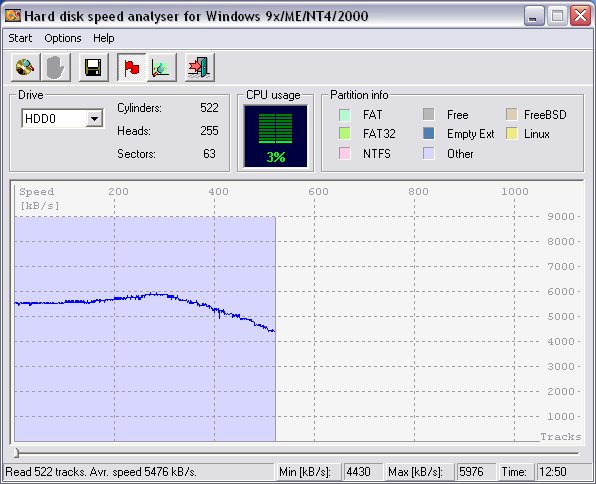Open the Options menu
This screenshot has width=596, height=484.
(63, 38)
